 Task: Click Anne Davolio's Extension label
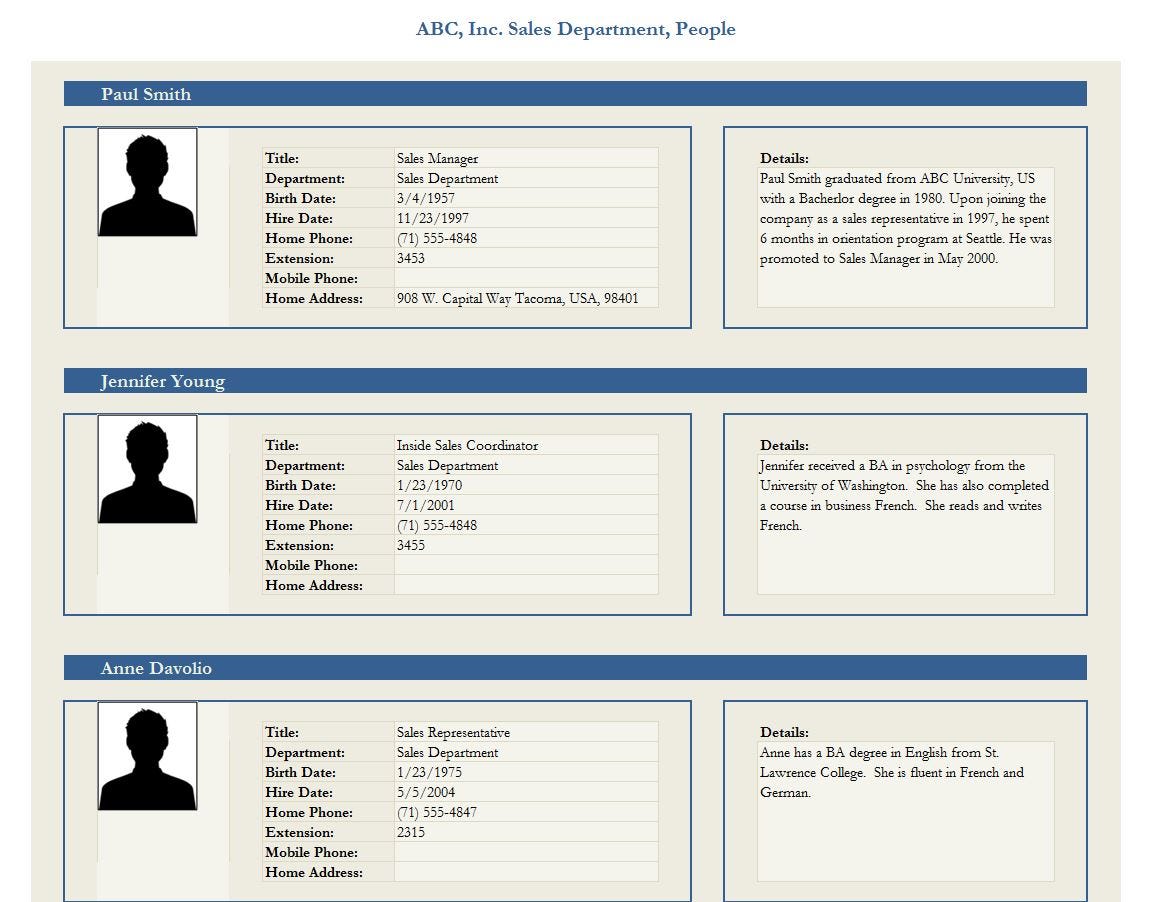coord(299,832)
